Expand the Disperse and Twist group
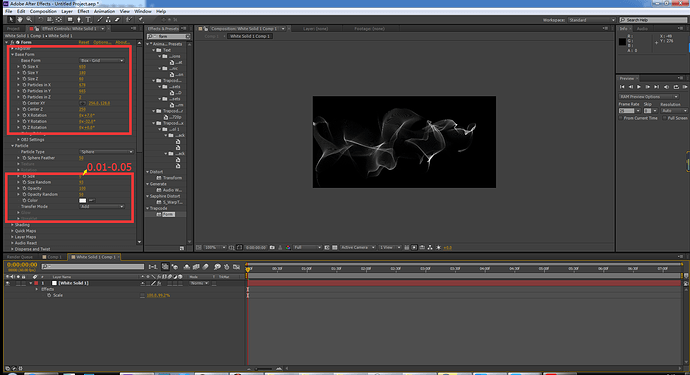This screenshot has height=375, width=690. pos(12,249)
